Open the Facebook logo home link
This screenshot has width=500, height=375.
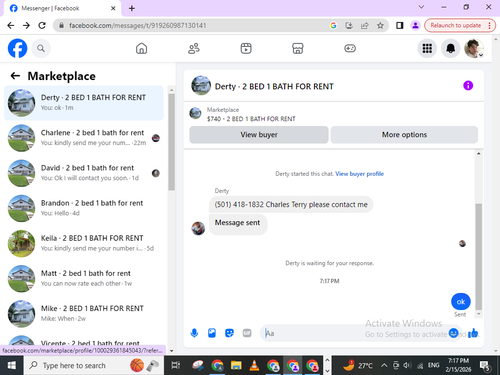click(x=17, y=48)
